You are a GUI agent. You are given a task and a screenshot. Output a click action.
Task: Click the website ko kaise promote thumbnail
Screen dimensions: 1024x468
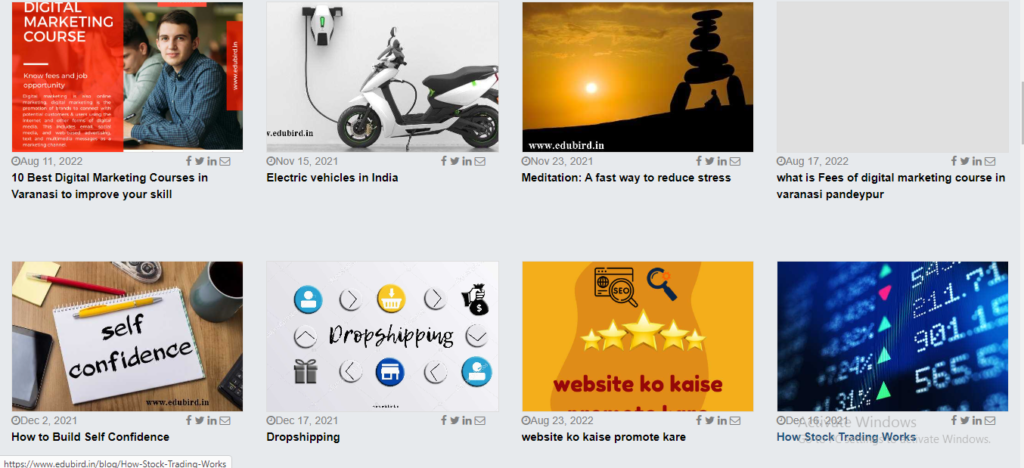[637, 336]
